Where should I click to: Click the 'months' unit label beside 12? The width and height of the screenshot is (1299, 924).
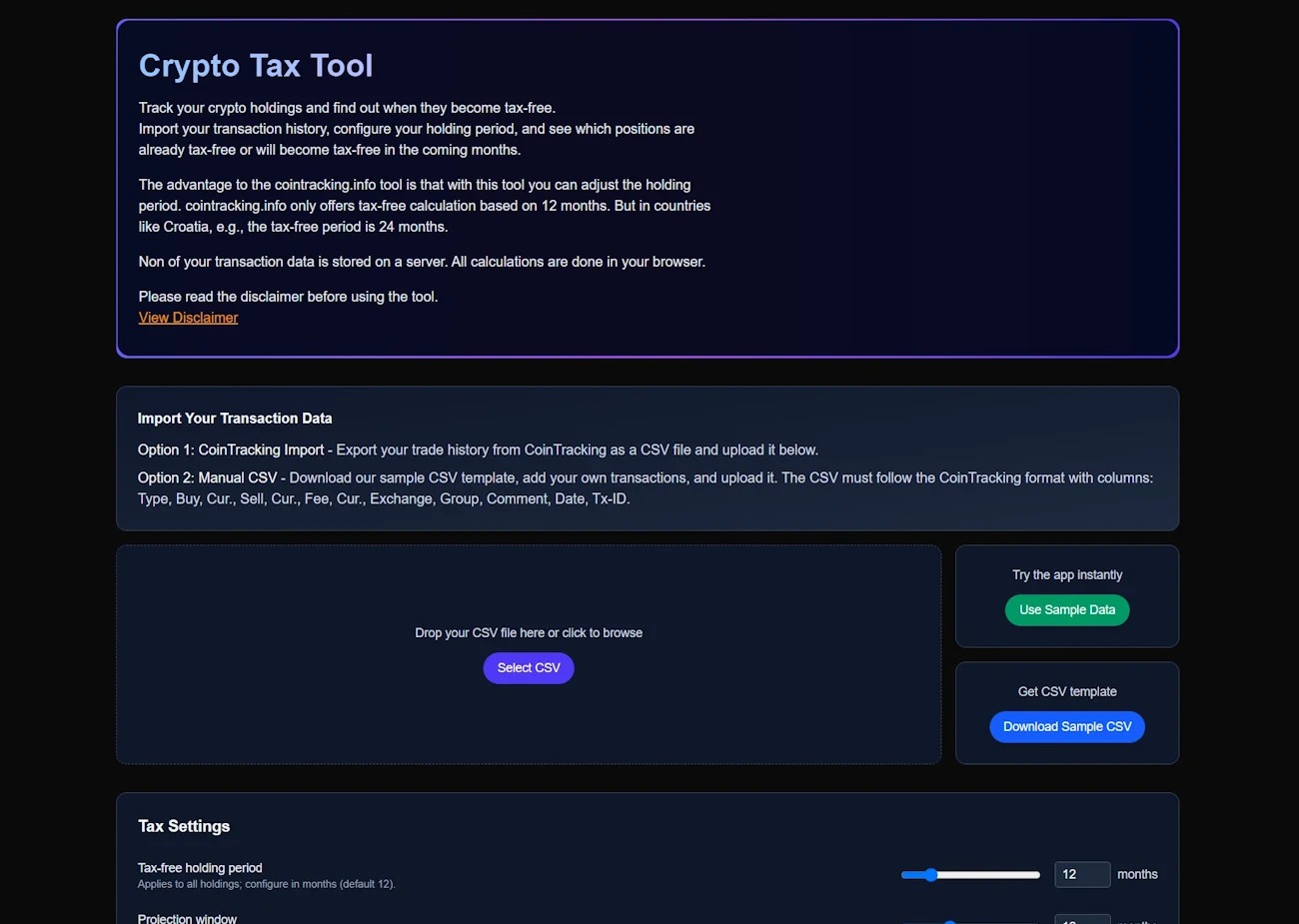(1137, 875)
